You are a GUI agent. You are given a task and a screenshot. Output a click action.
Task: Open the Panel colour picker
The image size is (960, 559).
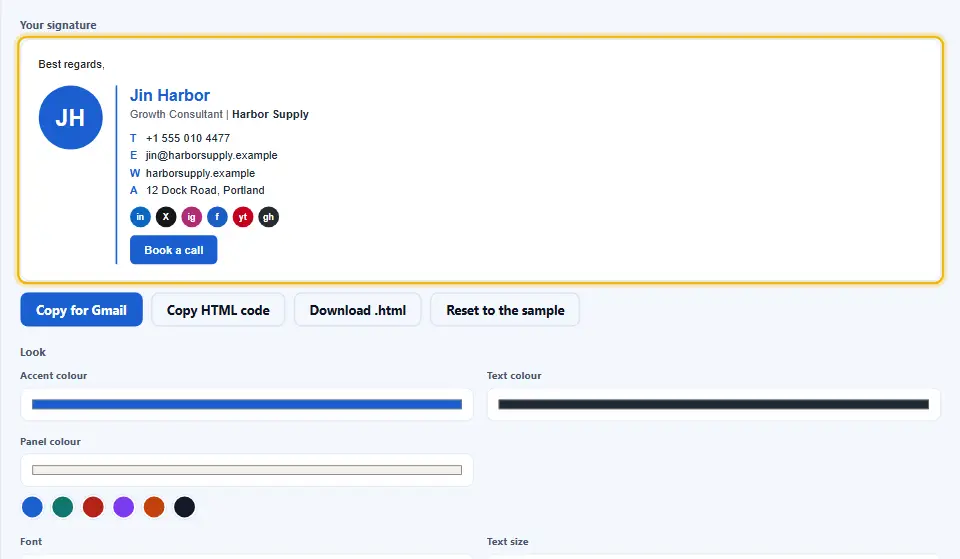(x=247, y=470)
